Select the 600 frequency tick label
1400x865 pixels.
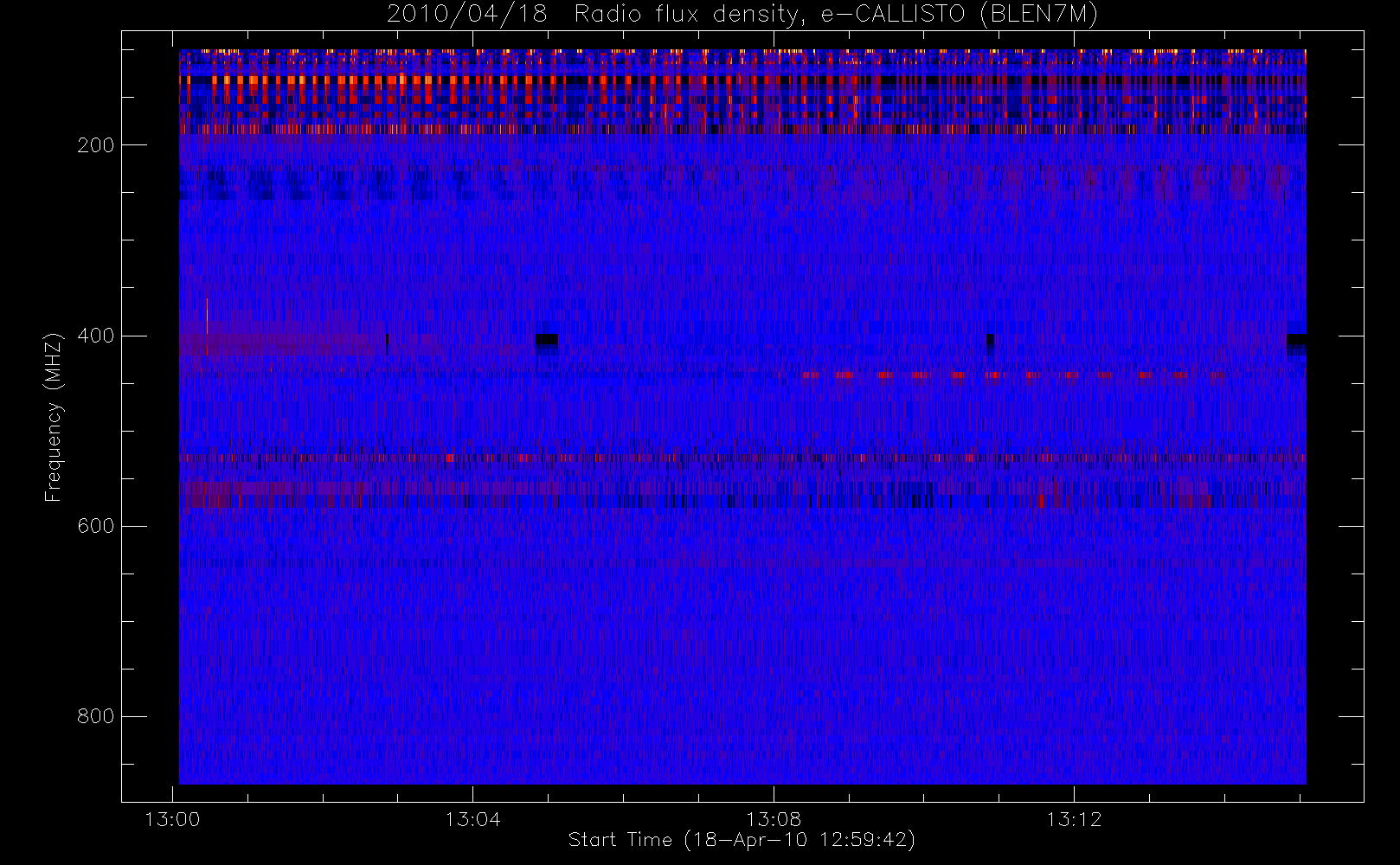coord(96,526)
